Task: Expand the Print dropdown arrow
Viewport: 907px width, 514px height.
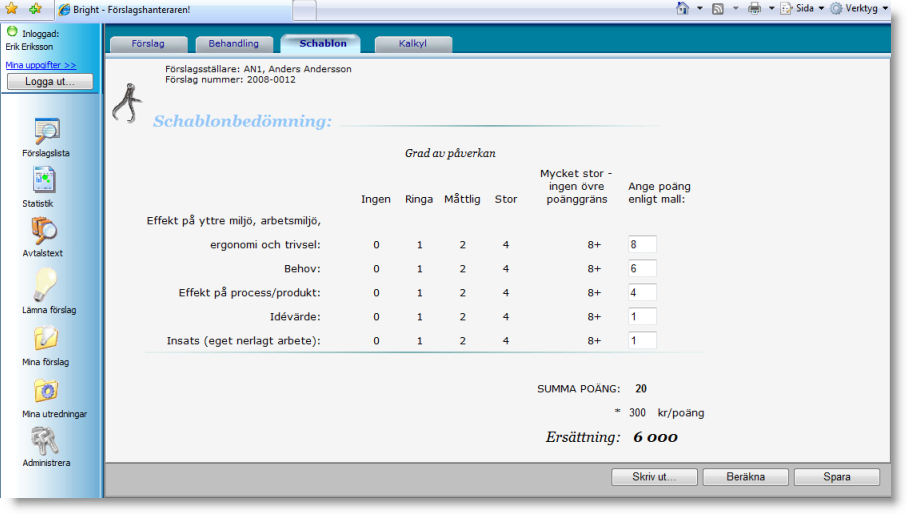Action: pos(772,9)
